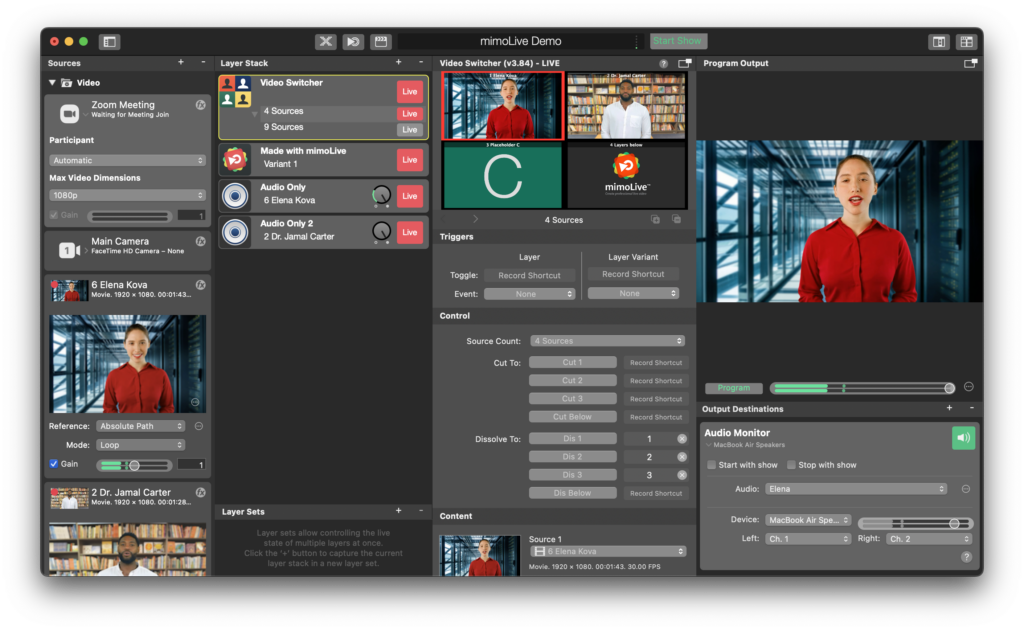Click the audio level knob on Audio Only layer
The image size is (1024, 630).
pos(380,196)
